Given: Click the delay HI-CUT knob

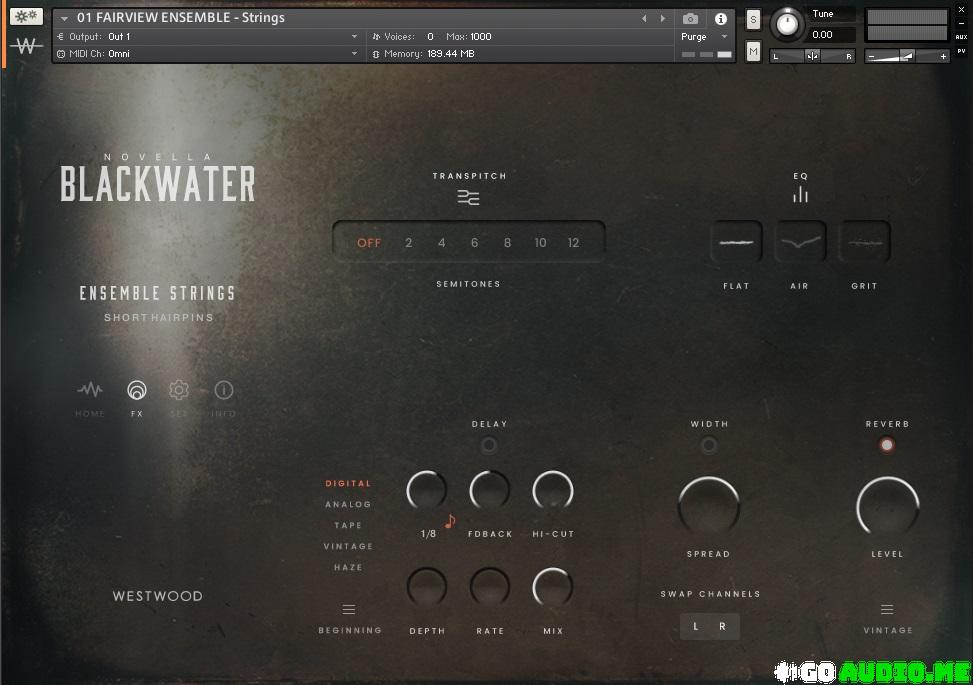Looking at the screenshot, I should (553, 491).
